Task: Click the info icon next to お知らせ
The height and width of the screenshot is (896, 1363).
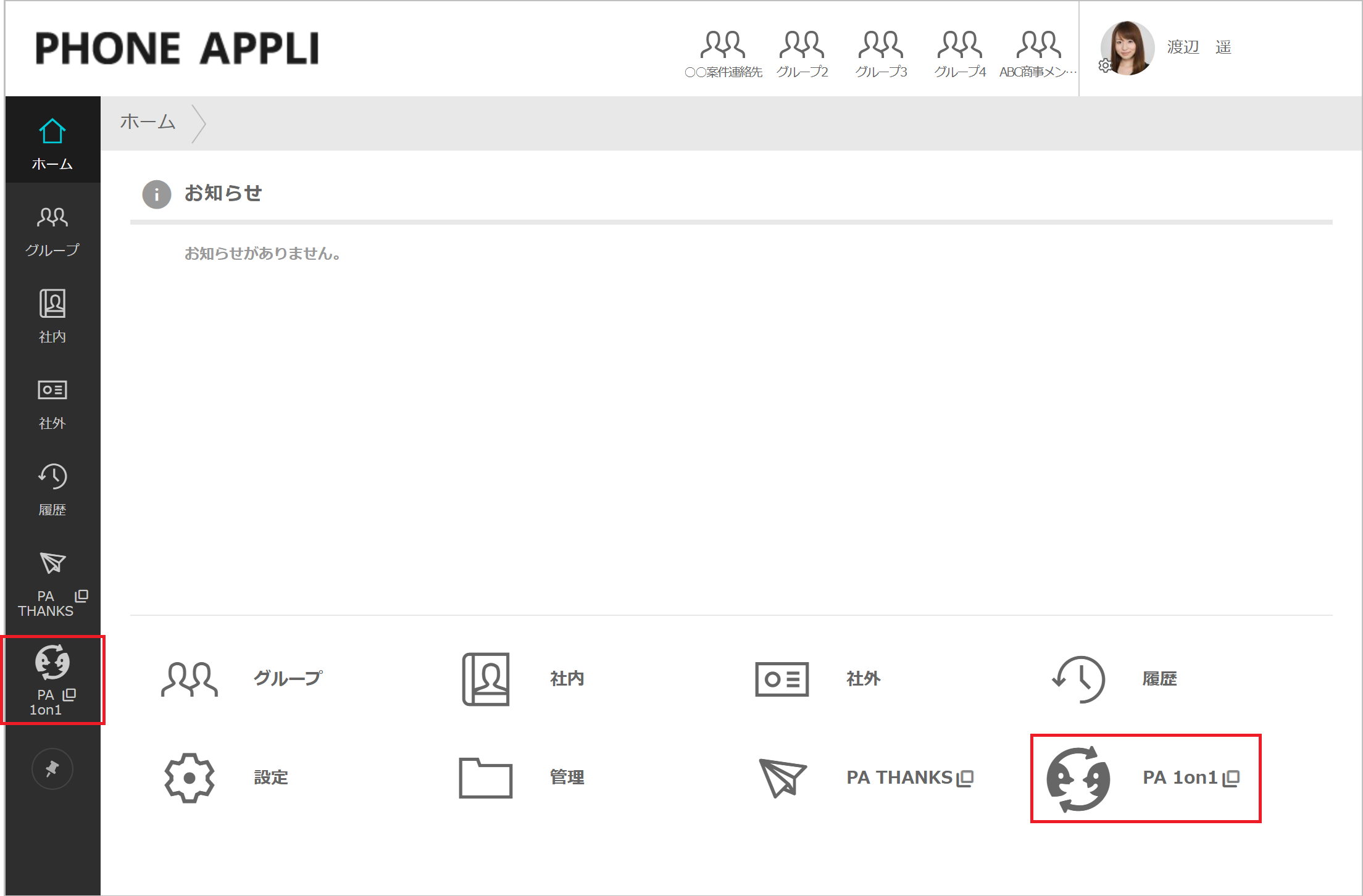Action: pos(156,194)
